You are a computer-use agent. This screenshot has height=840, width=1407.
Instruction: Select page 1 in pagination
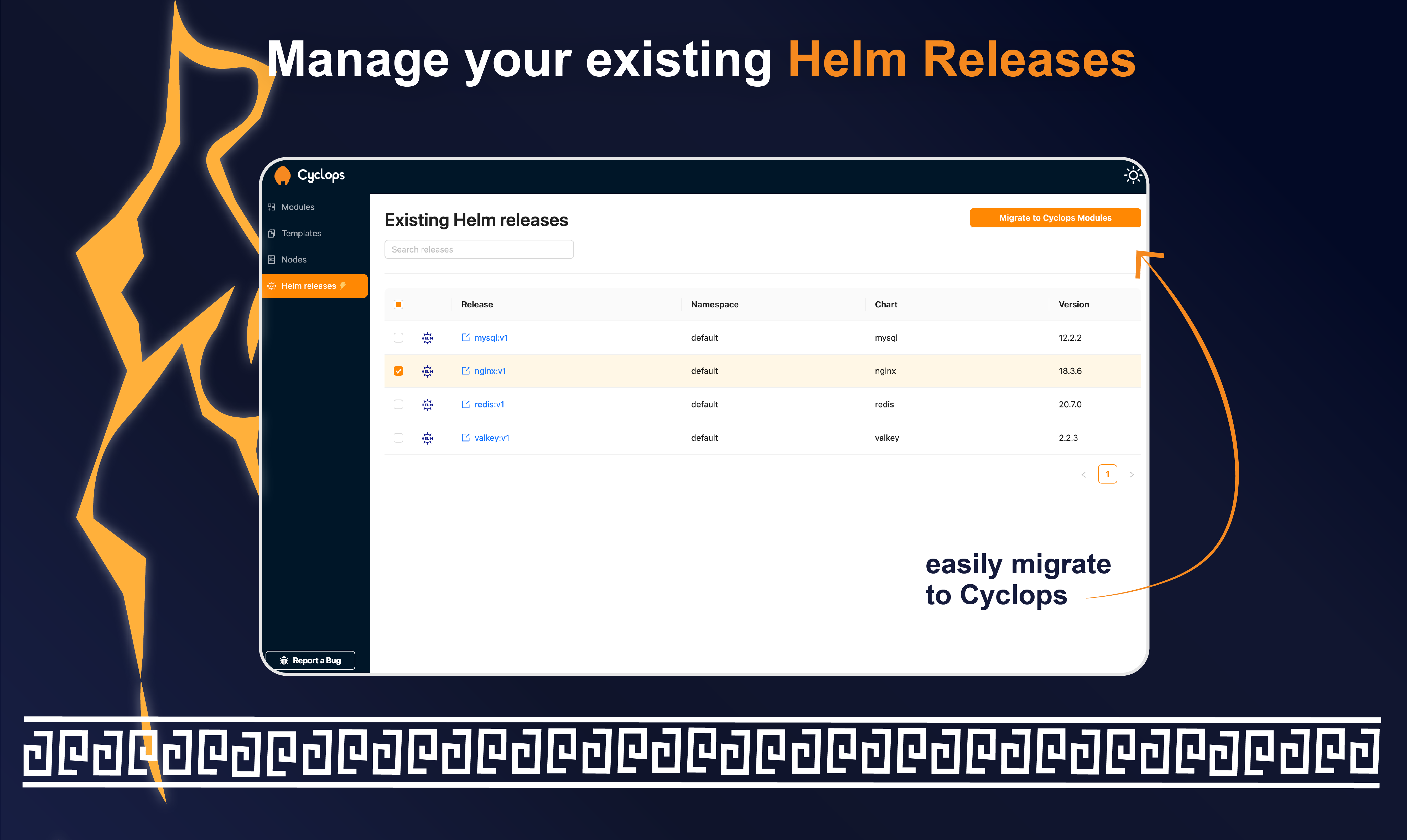coord(1108,474)
